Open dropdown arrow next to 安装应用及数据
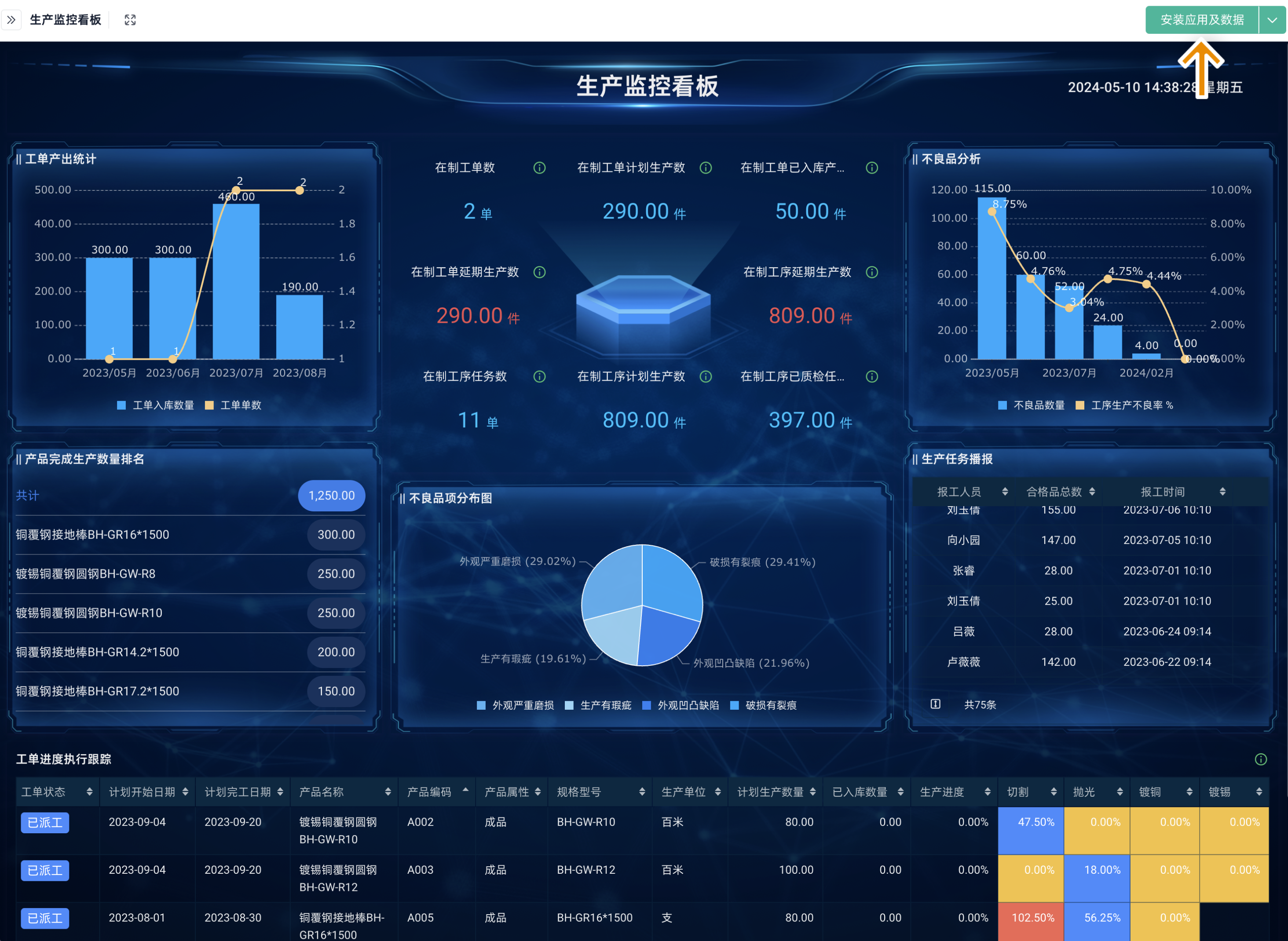 pos(1272,20)
